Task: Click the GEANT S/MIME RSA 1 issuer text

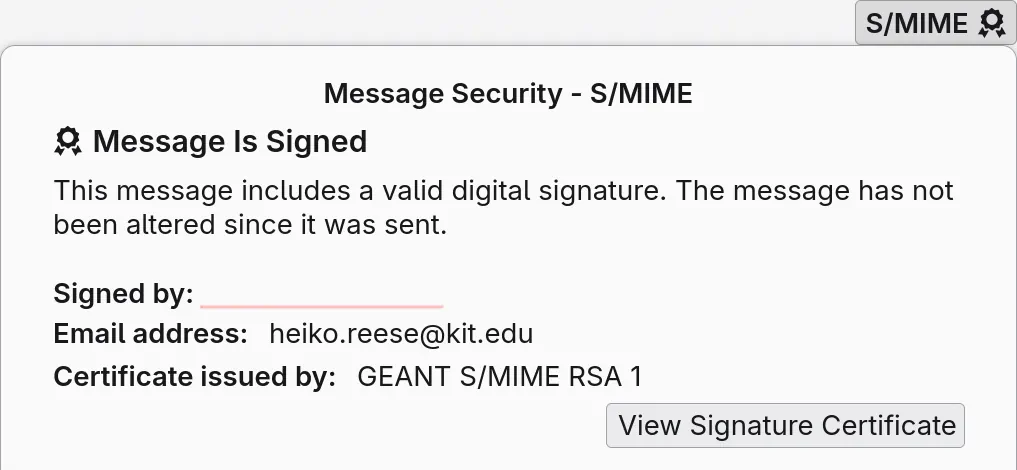Action: pyautogui.click(x=499, y=376)
